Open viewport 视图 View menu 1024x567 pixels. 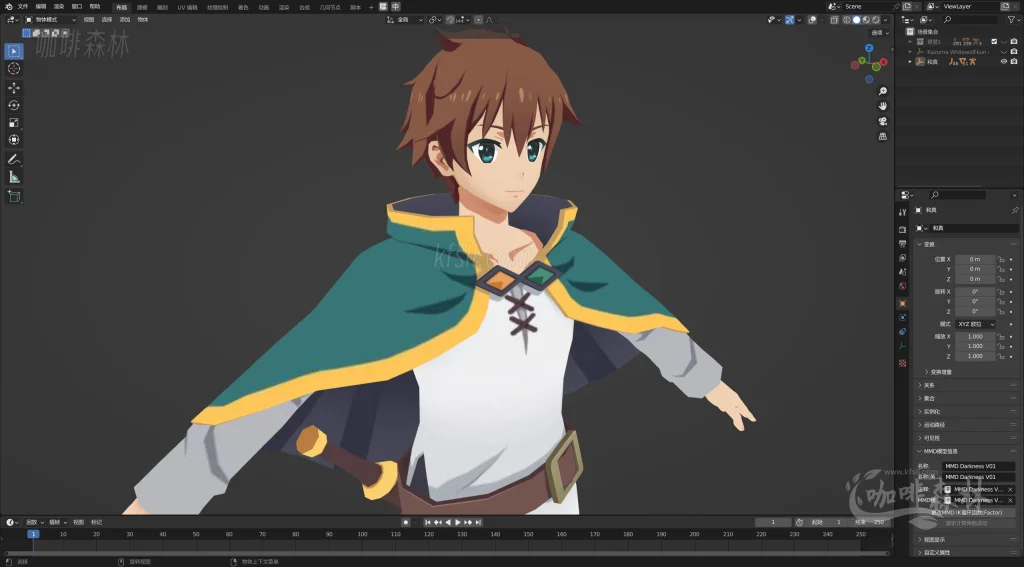89,20
